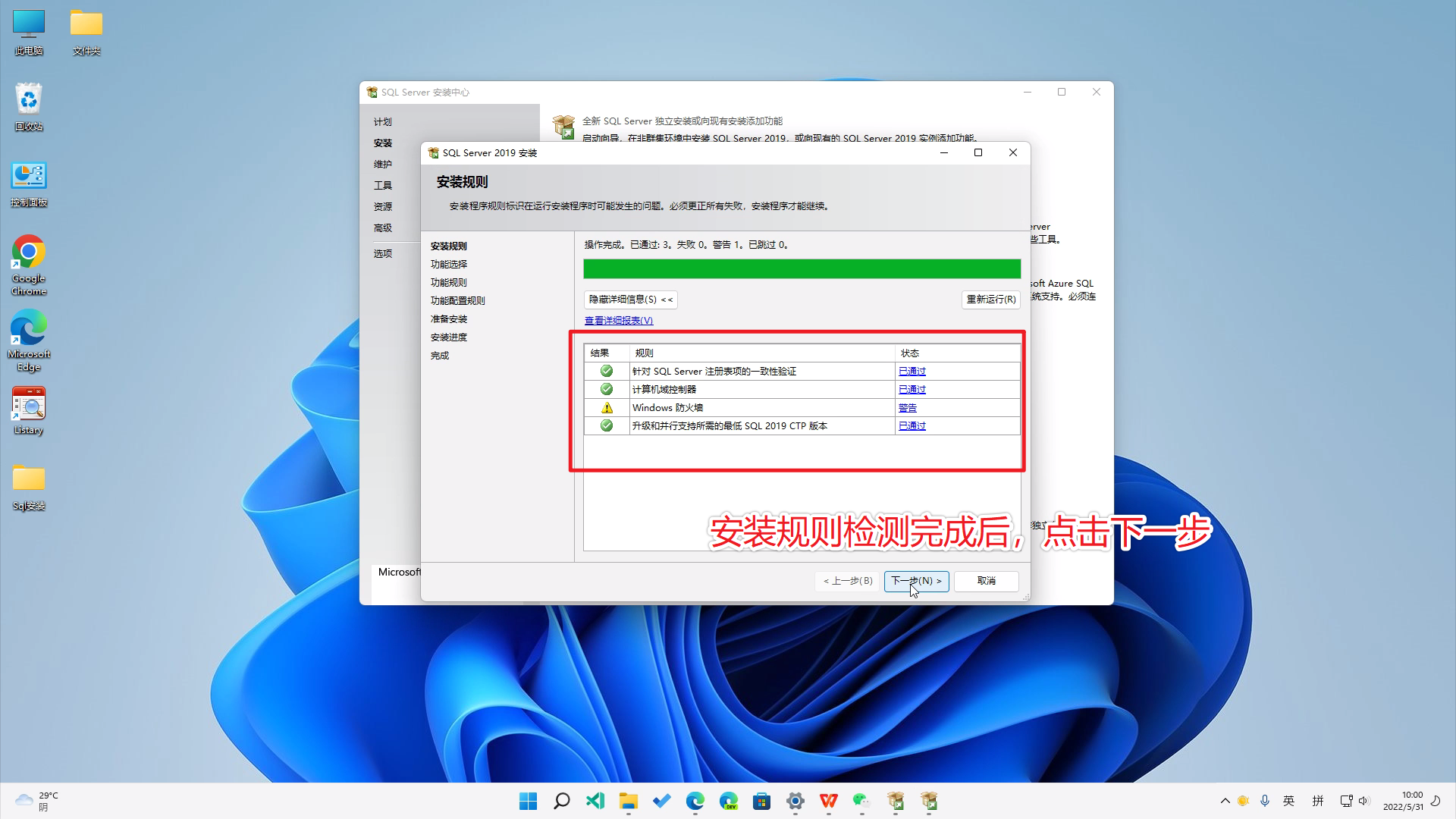The image size is (1456, 819).
Task: Click the 状态 column header
Action: coord(957,353)
